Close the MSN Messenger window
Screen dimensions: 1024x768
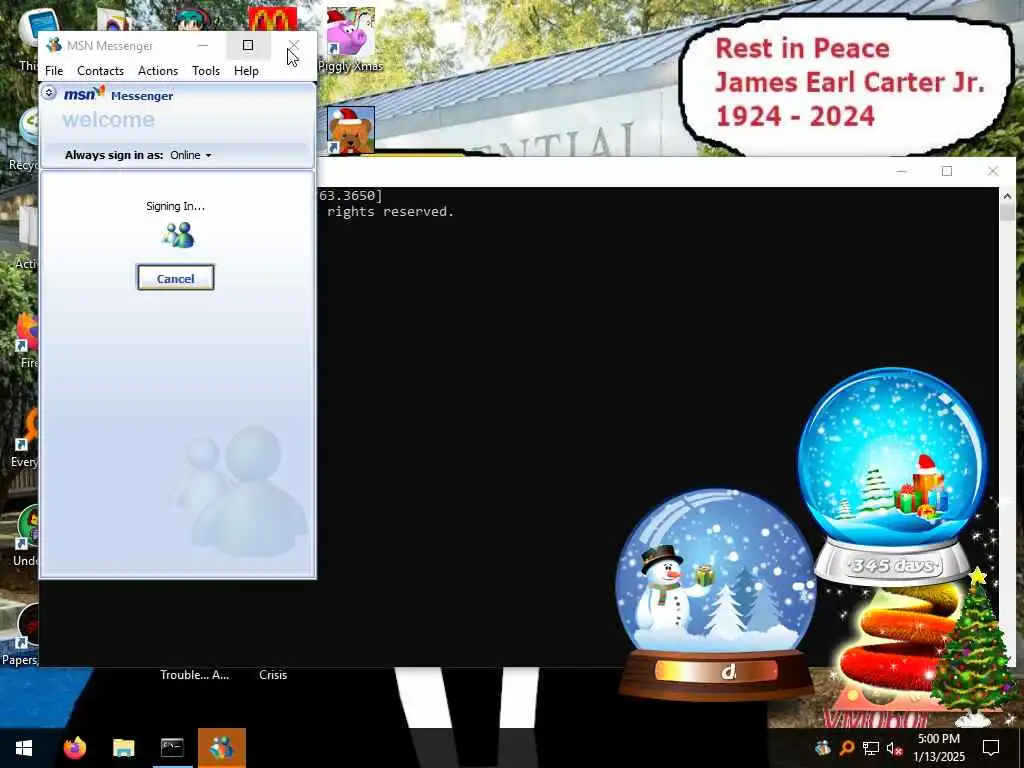click(x=293, y=45)
